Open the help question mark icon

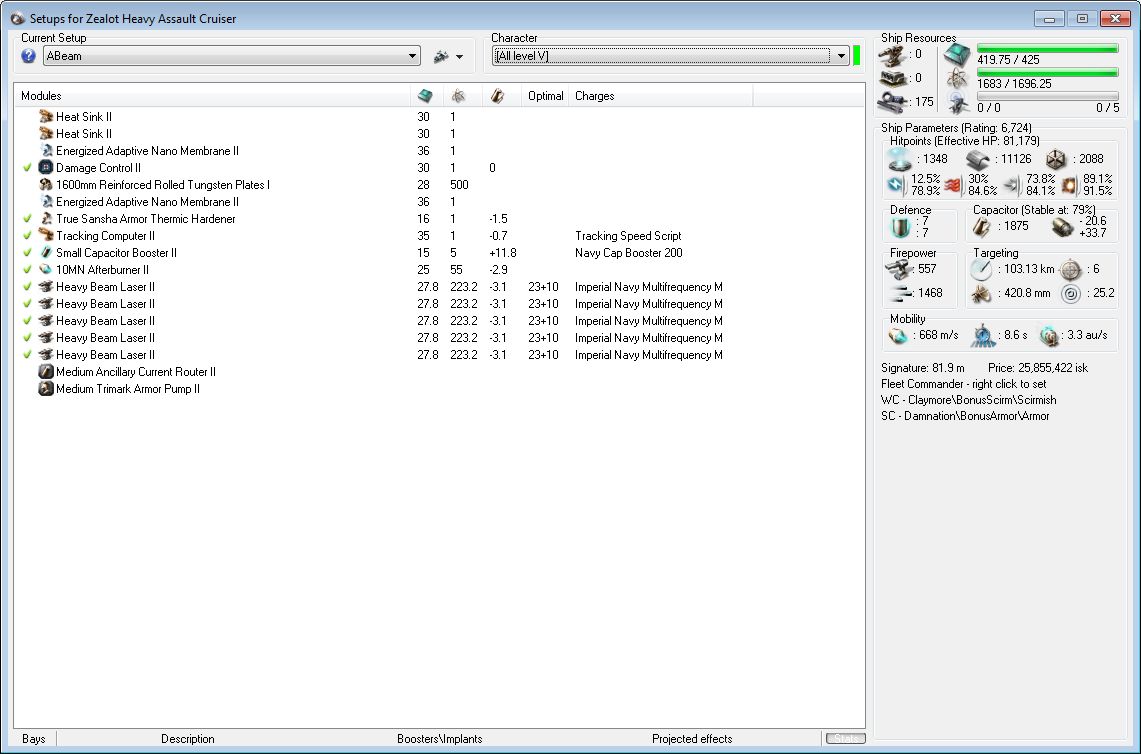coord(28,56)
